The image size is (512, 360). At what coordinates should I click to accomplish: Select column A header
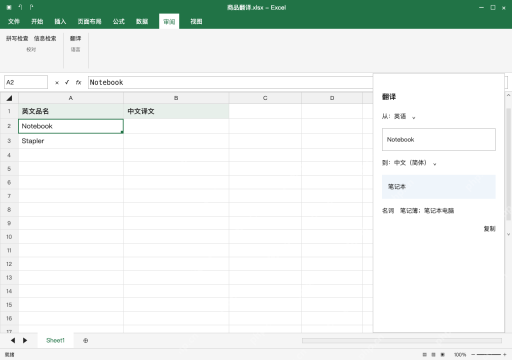(71, 98)
